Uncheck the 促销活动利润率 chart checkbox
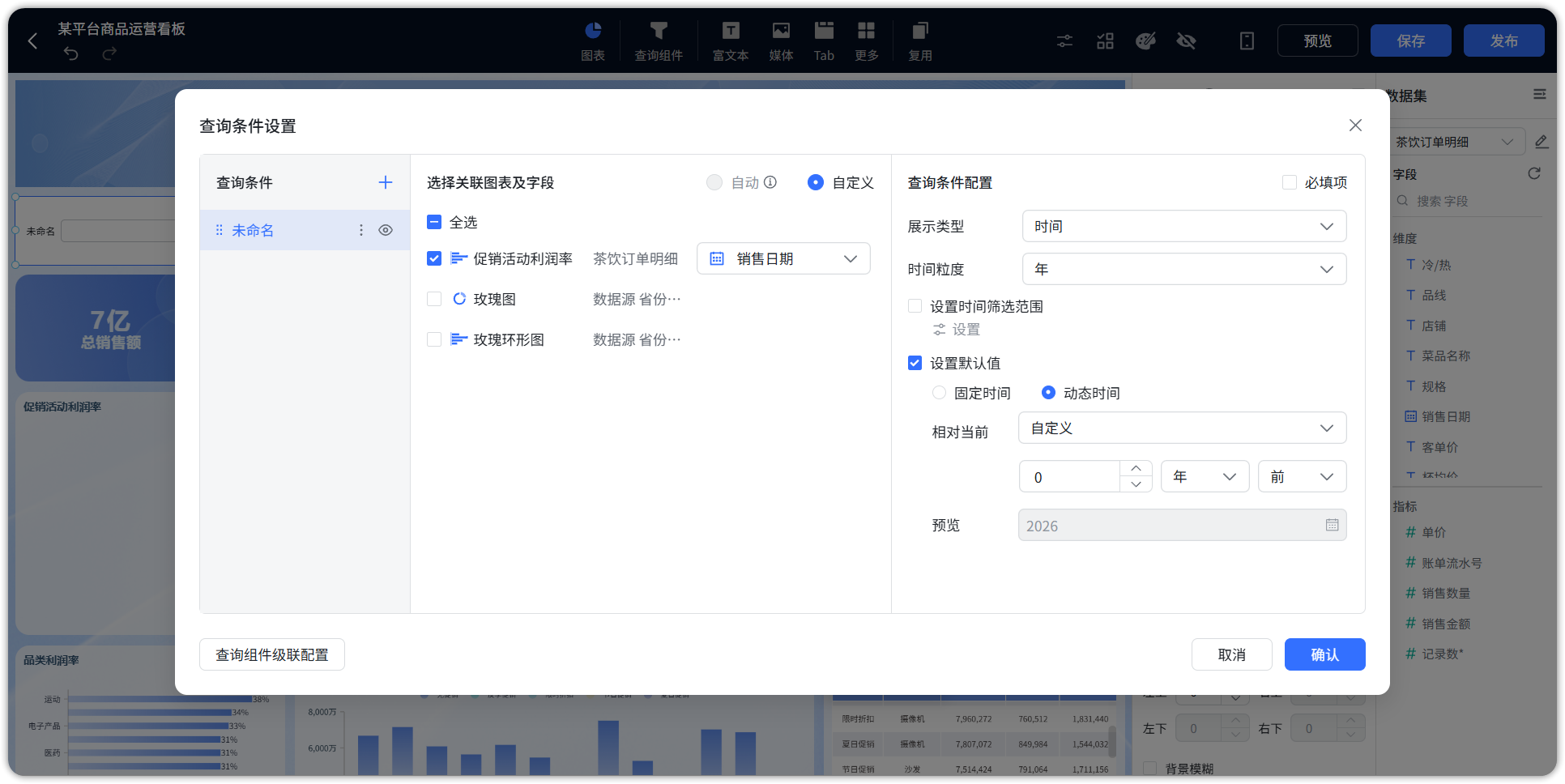Image resolution: width=1565 pixels, height=784 pixels. point(434,258)
